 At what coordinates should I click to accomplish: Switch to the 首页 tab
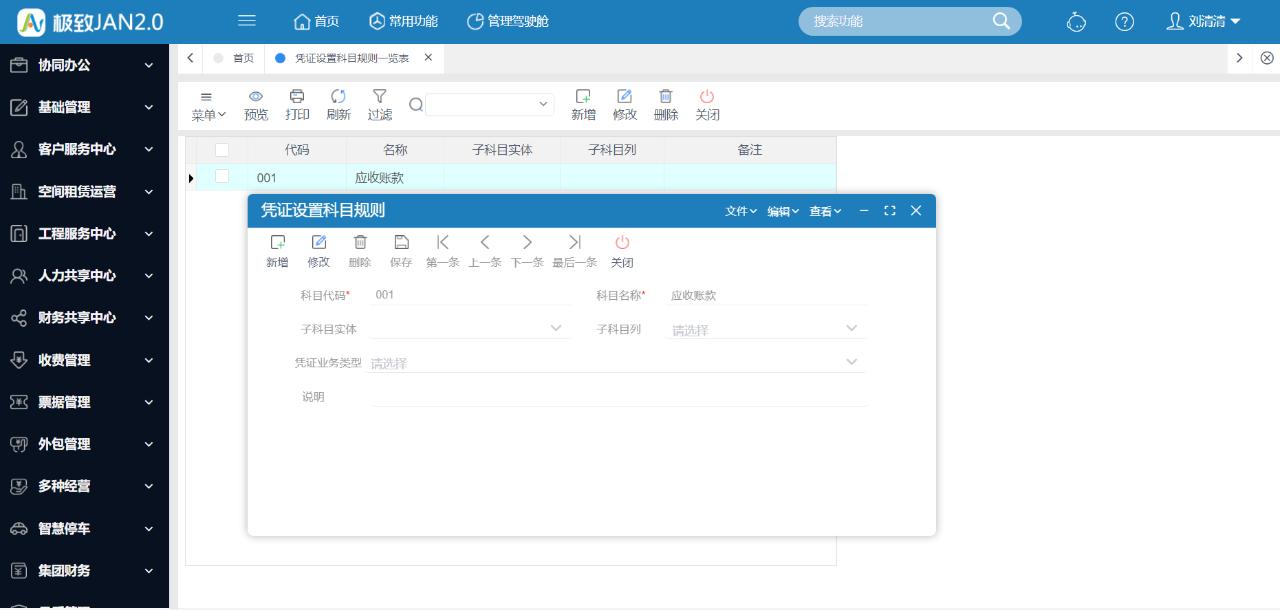pyautogui.click(x=242, y=58)
